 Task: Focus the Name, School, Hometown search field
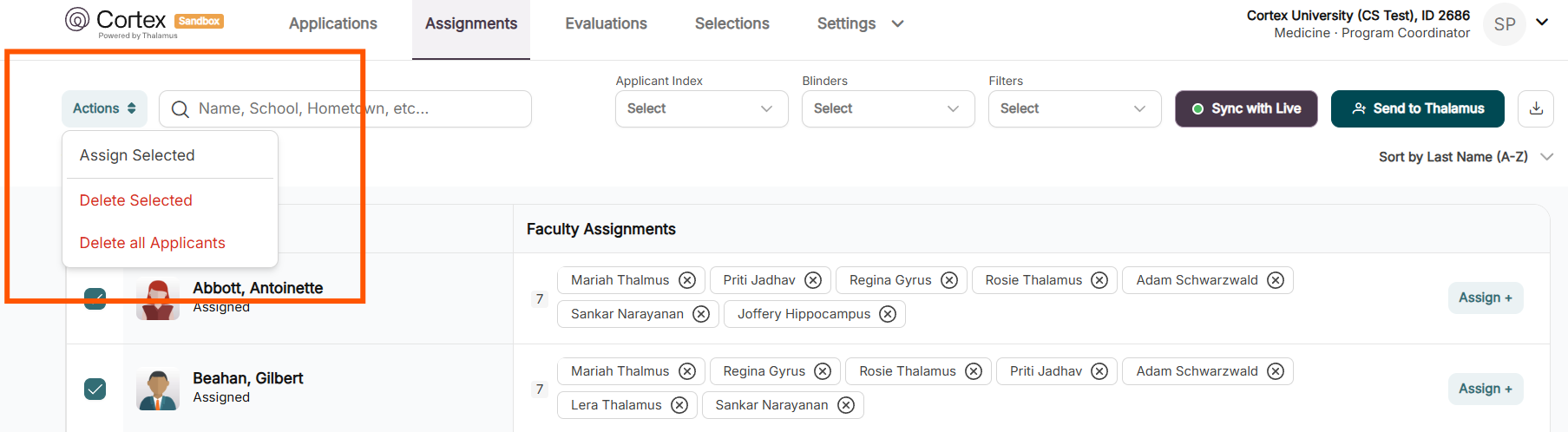[x=345, y=108]
